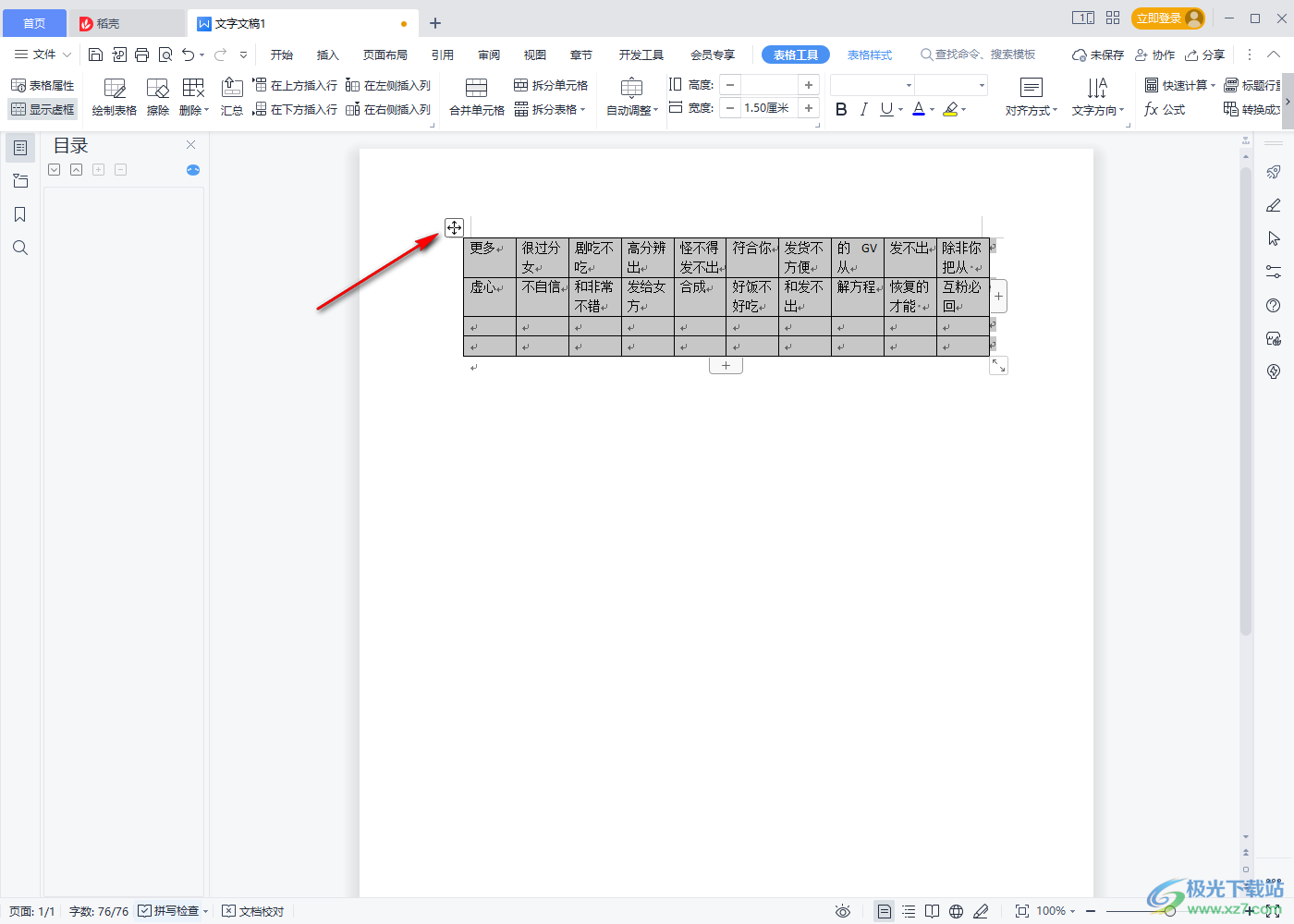Apply italic formatting
This screenshot has width=1294, height=924.
pos(863,109)
